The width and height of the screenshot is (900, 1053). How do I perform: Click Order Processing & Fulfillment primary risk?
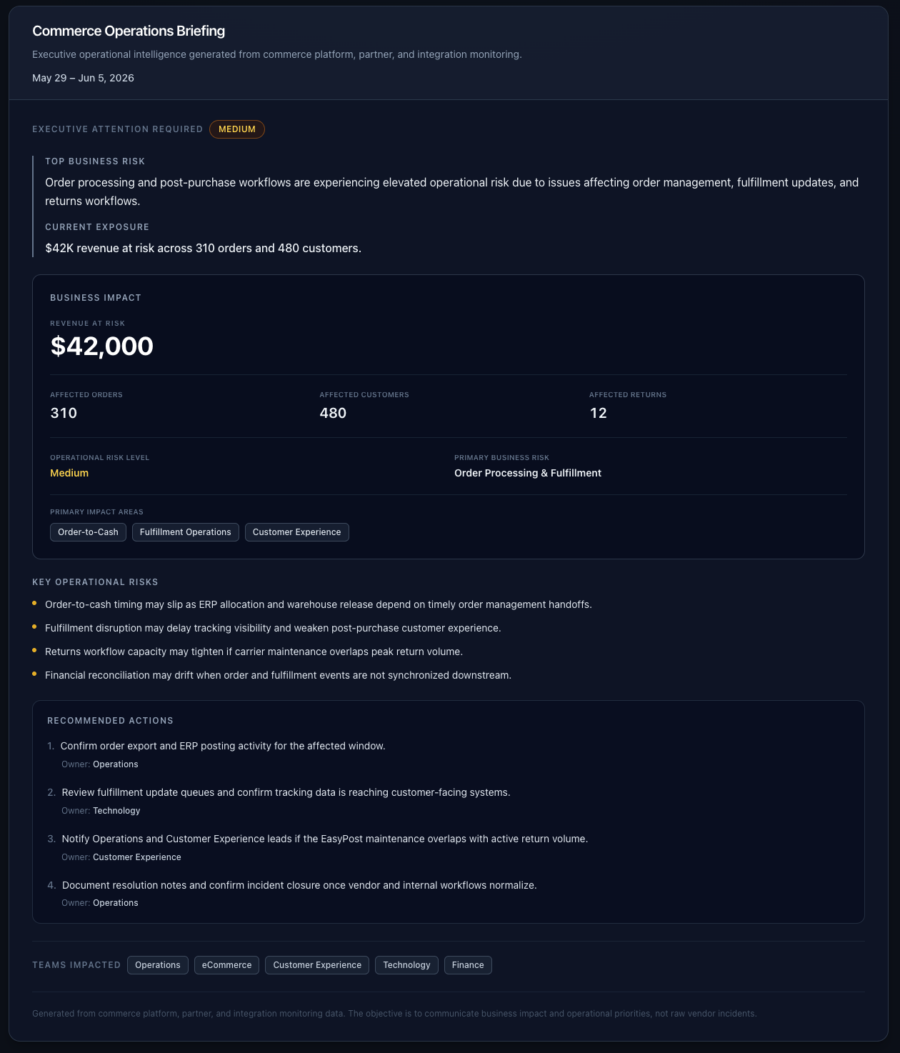pos(528,473)
